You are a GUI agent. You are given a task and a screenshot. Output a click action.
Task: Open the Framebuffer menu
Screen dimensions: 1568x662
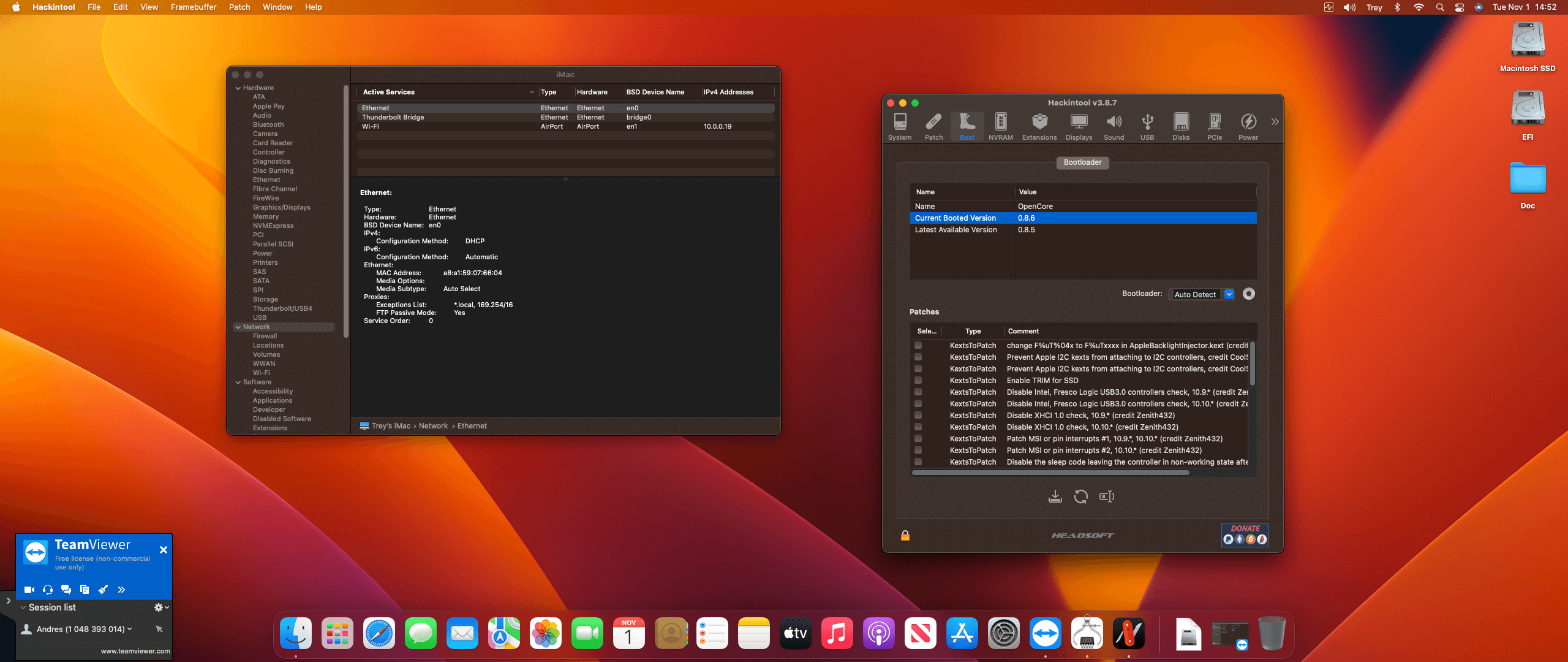coord(194,7)
